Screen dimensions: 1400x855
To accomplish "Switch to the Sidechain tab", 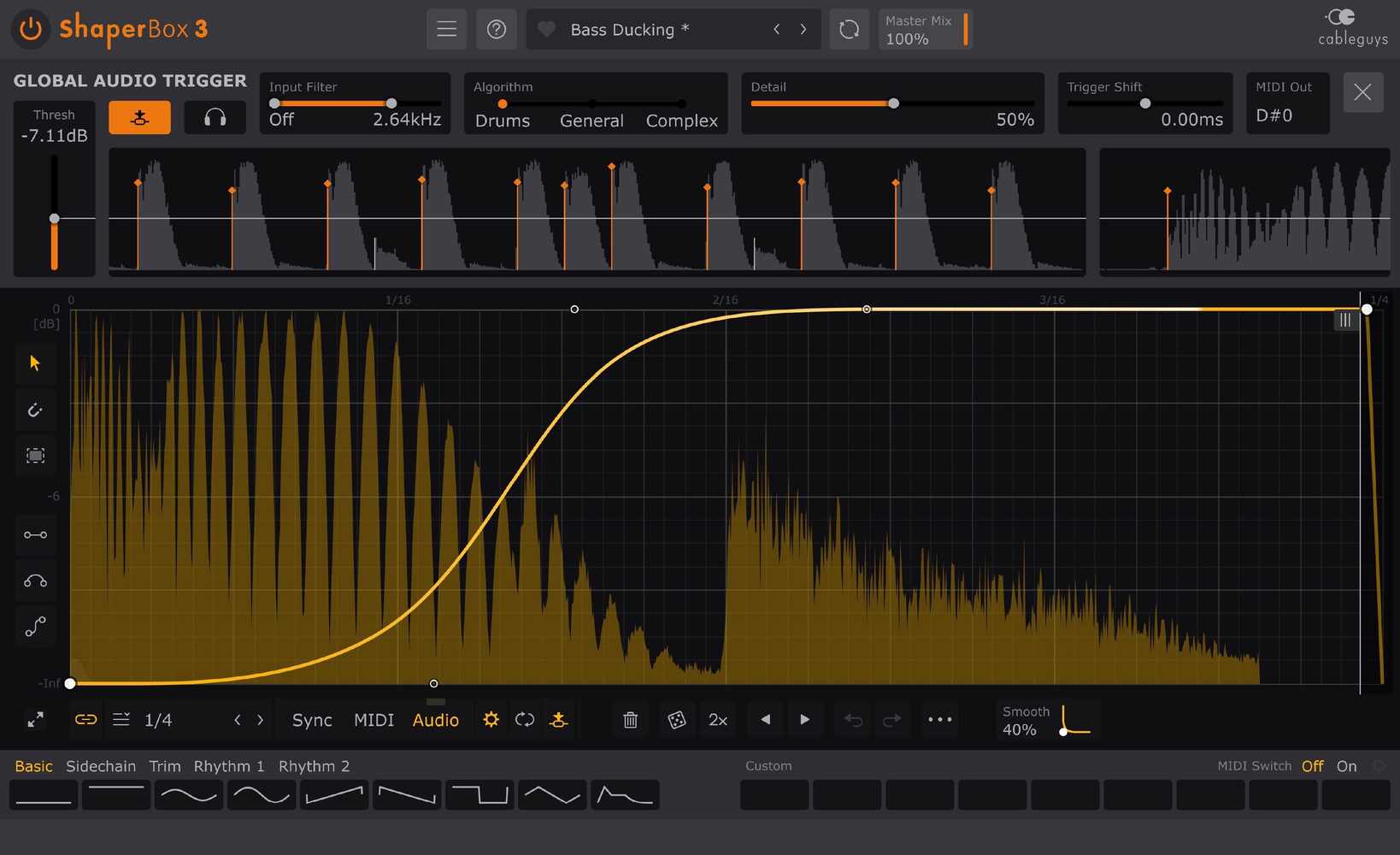I will point(101,766).
